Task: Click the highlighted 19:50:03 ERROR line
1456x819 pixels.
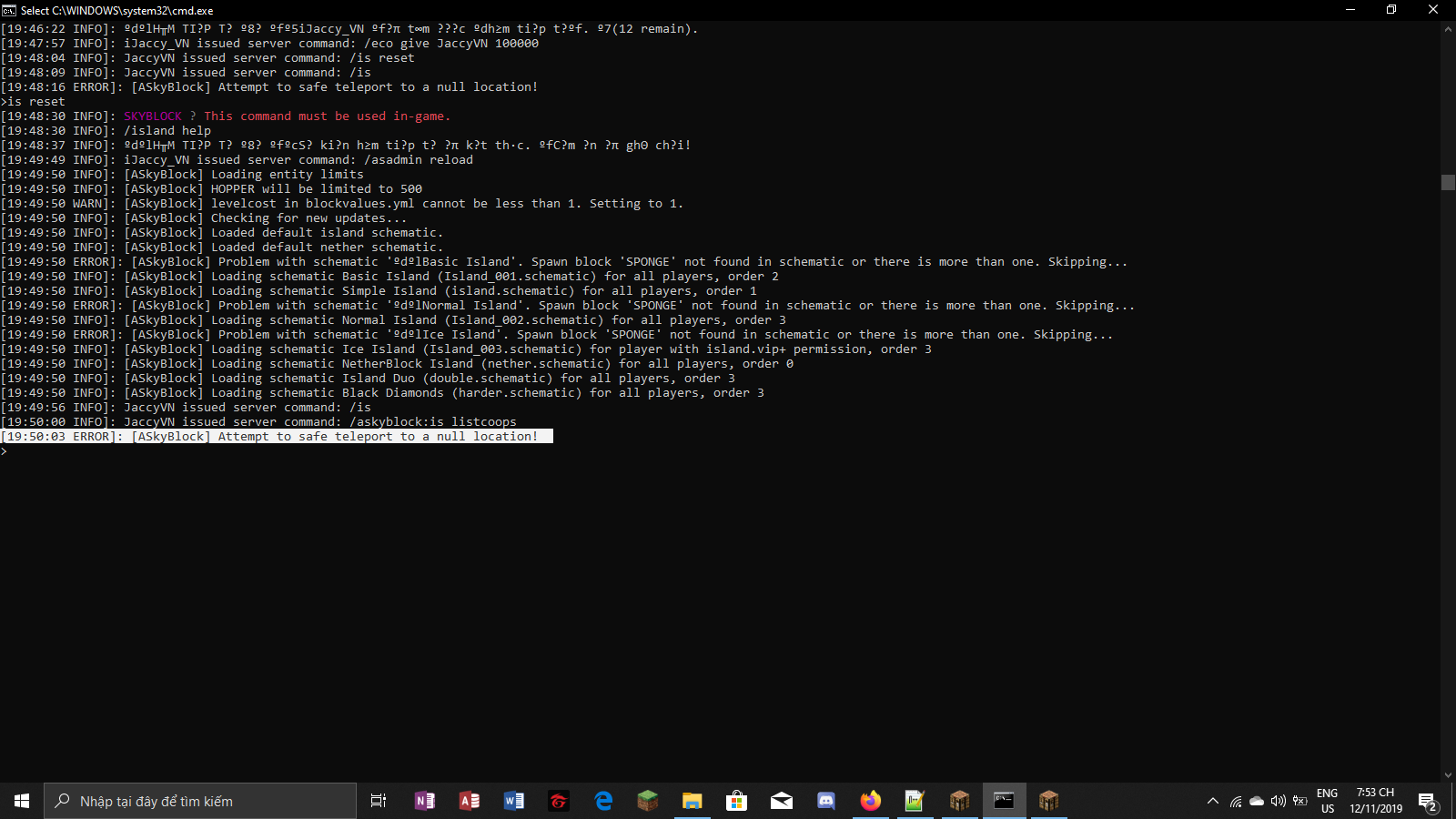Action: [277, 437]
